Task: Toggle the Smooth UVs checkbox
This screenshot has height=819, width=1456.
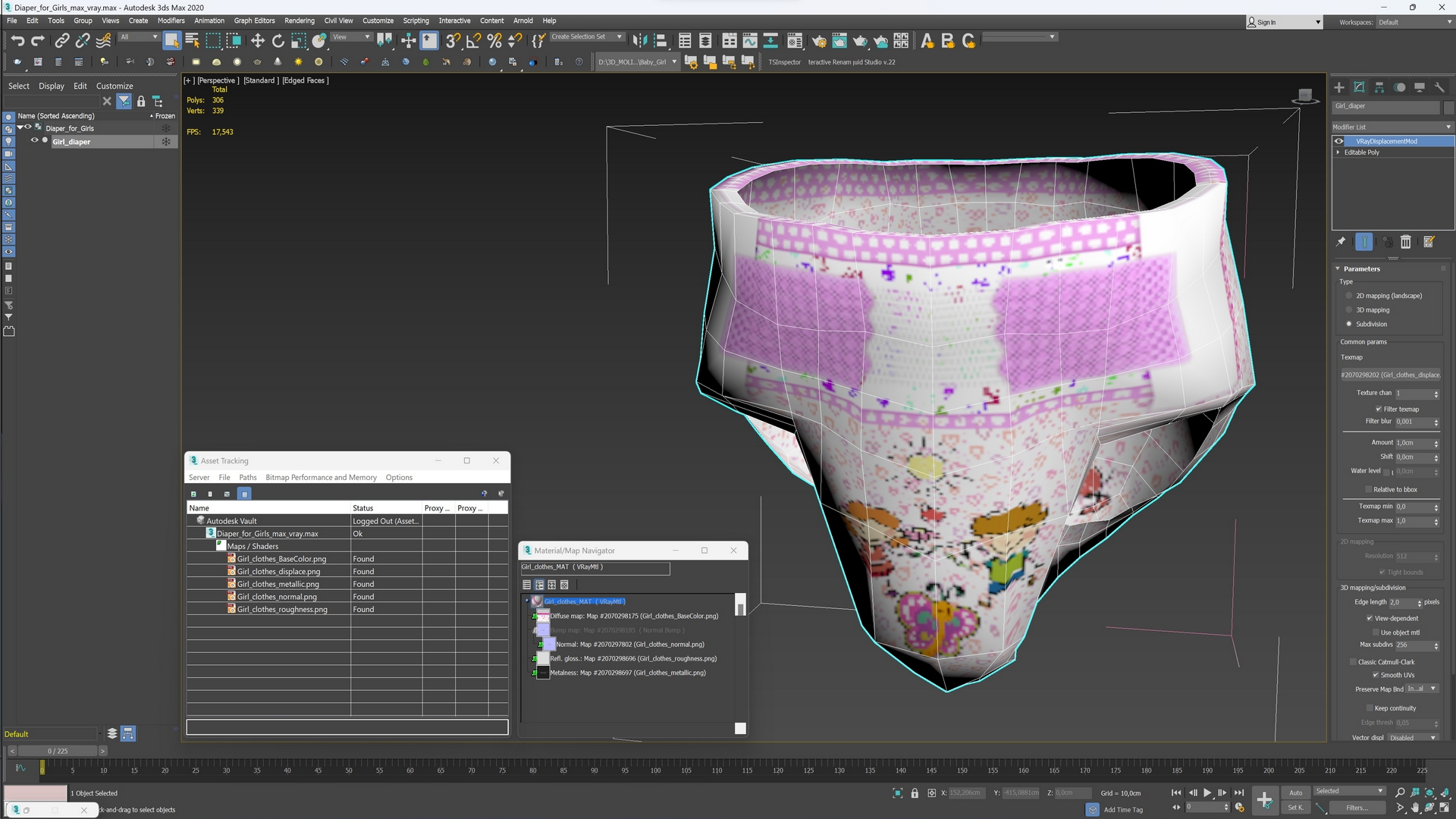Action: click(x=1376, y=675)
